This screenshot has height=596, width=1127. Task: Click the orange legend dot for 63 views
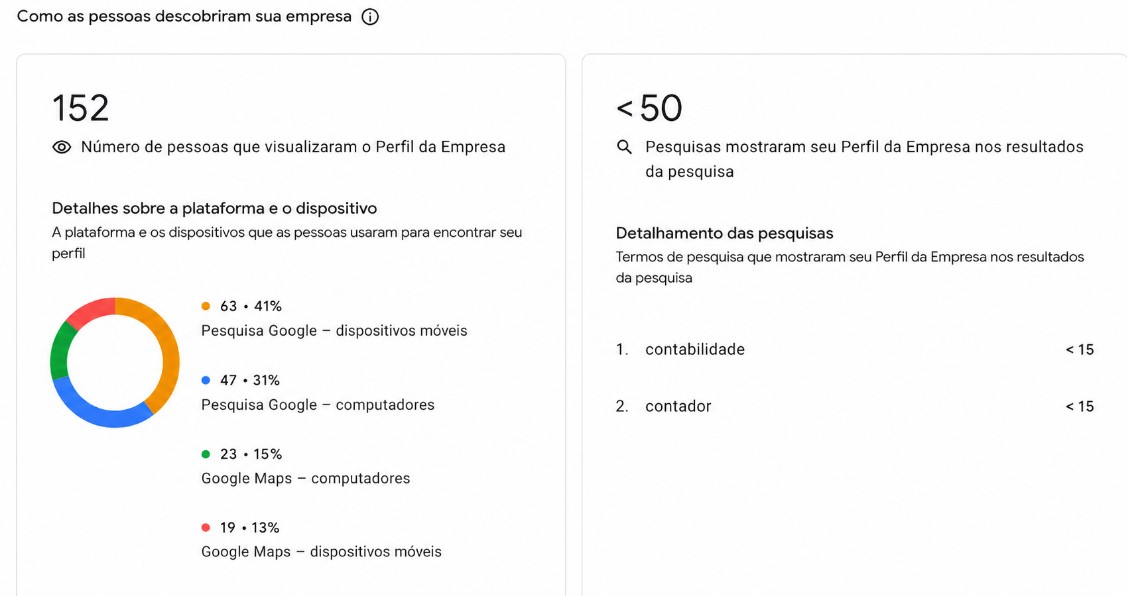[x=206, y=306]
